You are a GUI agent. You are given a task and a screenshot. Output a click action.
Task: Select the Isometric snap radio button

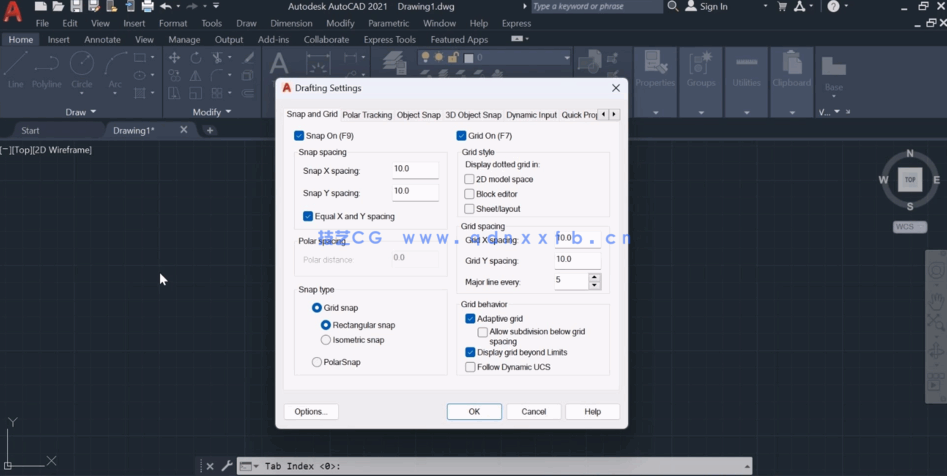[x=326, y=340]
